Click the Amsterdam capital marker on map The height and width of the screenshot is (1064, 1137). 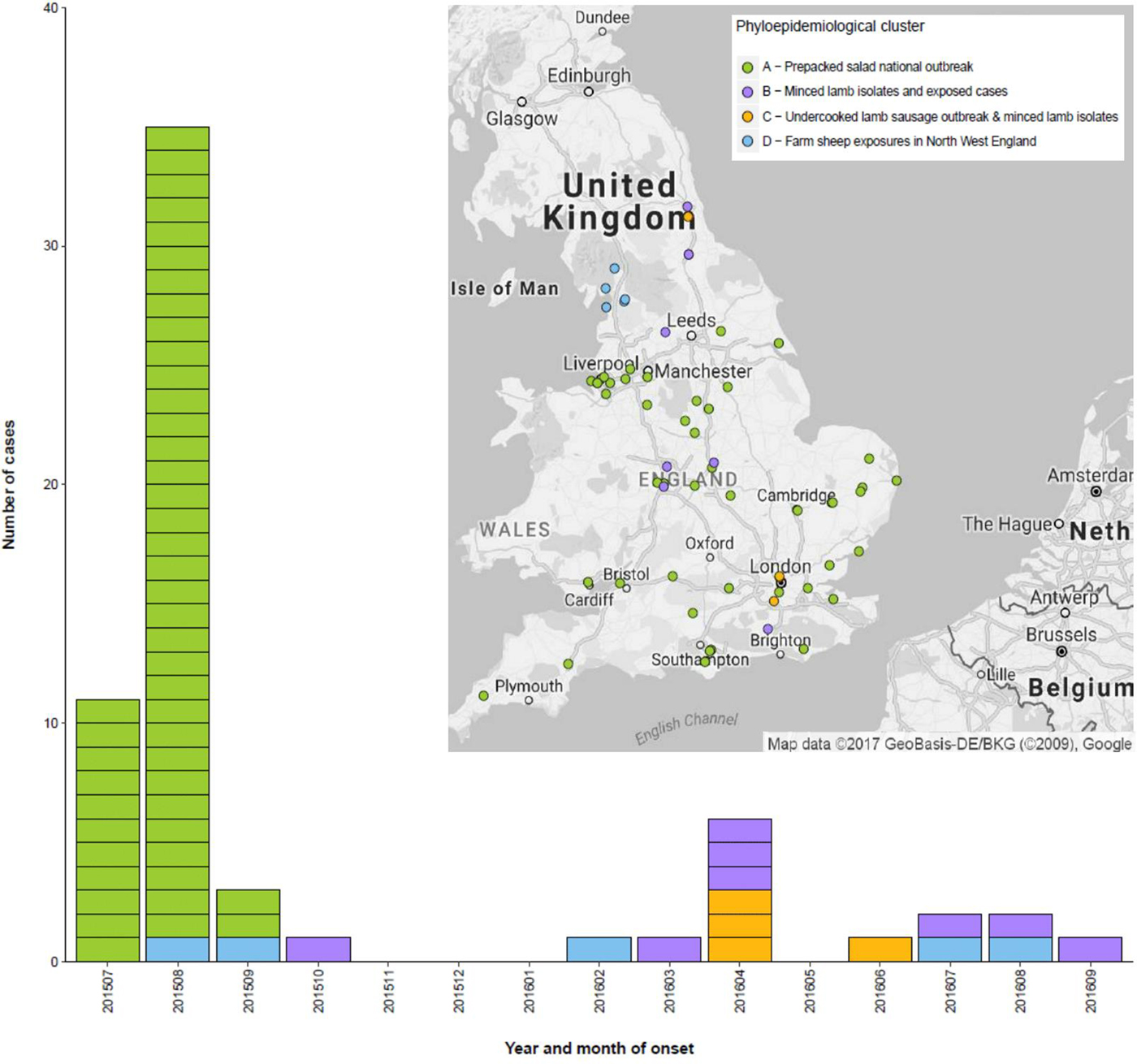[1096, 491]
